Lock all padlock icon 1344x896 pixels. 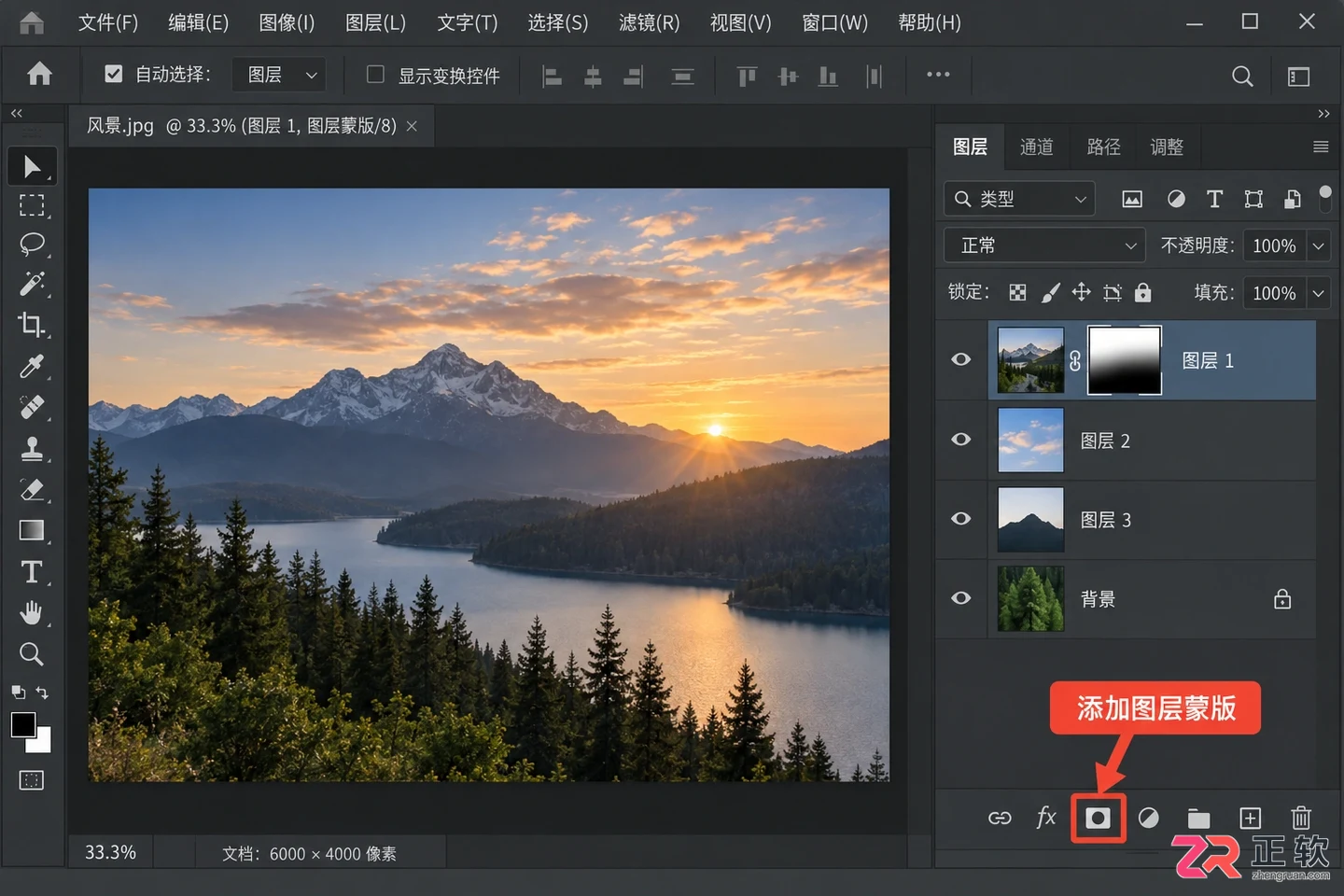click(1142, 292)
